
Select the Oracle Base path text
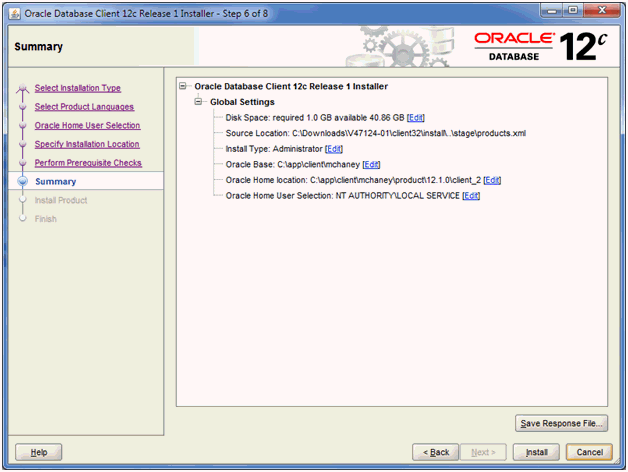[293, 165]
